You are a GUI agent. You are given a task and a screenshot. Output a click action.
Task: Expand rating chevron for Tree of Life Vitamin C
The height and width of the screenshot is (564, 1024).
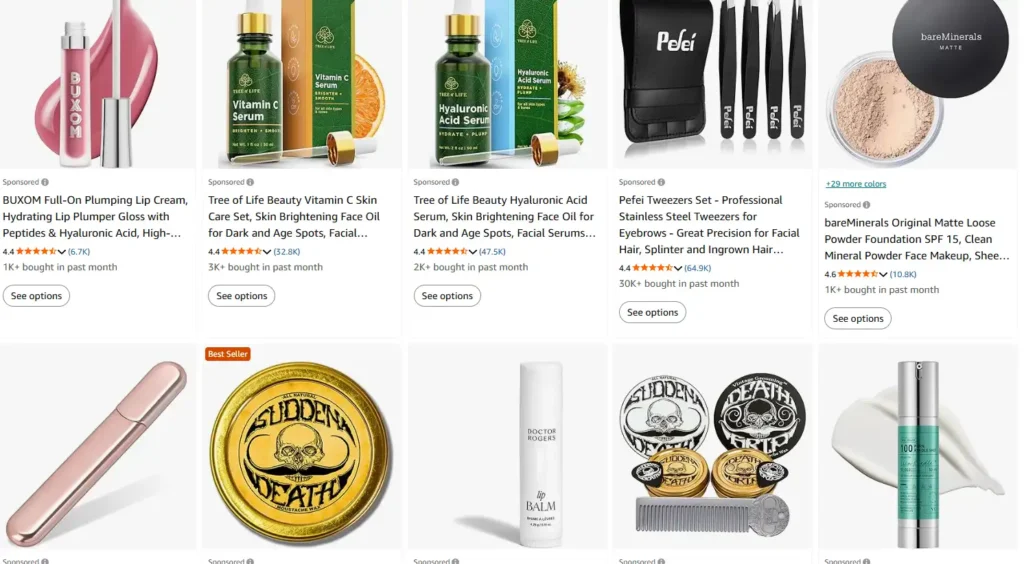[x=266, y=252]
